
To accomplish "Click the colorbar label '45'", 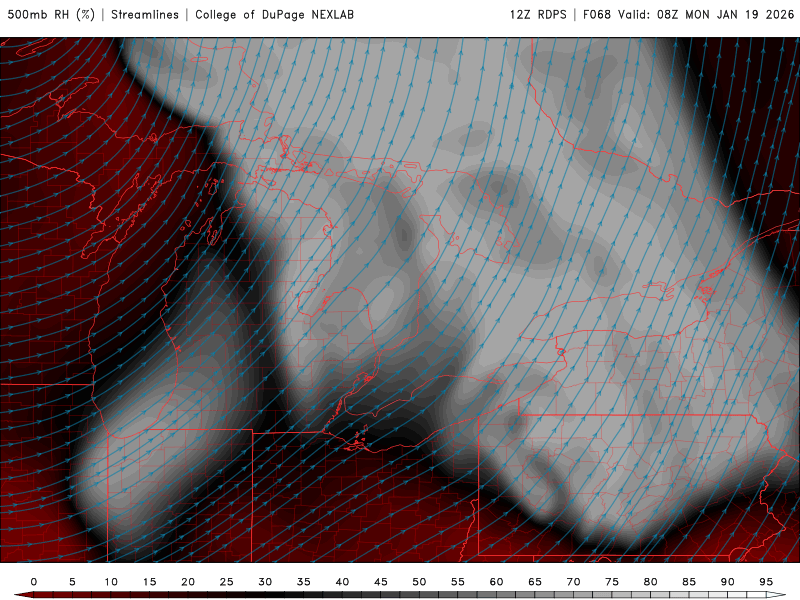I will point(381,582).
